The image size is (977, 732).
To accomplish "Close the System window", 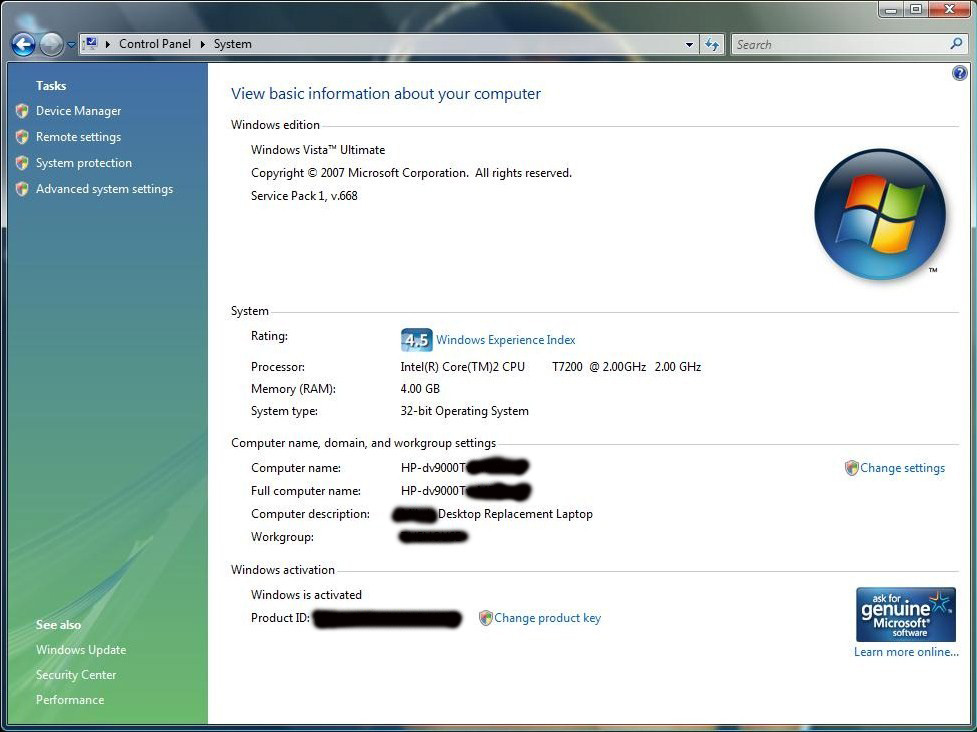I will pos(950,9).
